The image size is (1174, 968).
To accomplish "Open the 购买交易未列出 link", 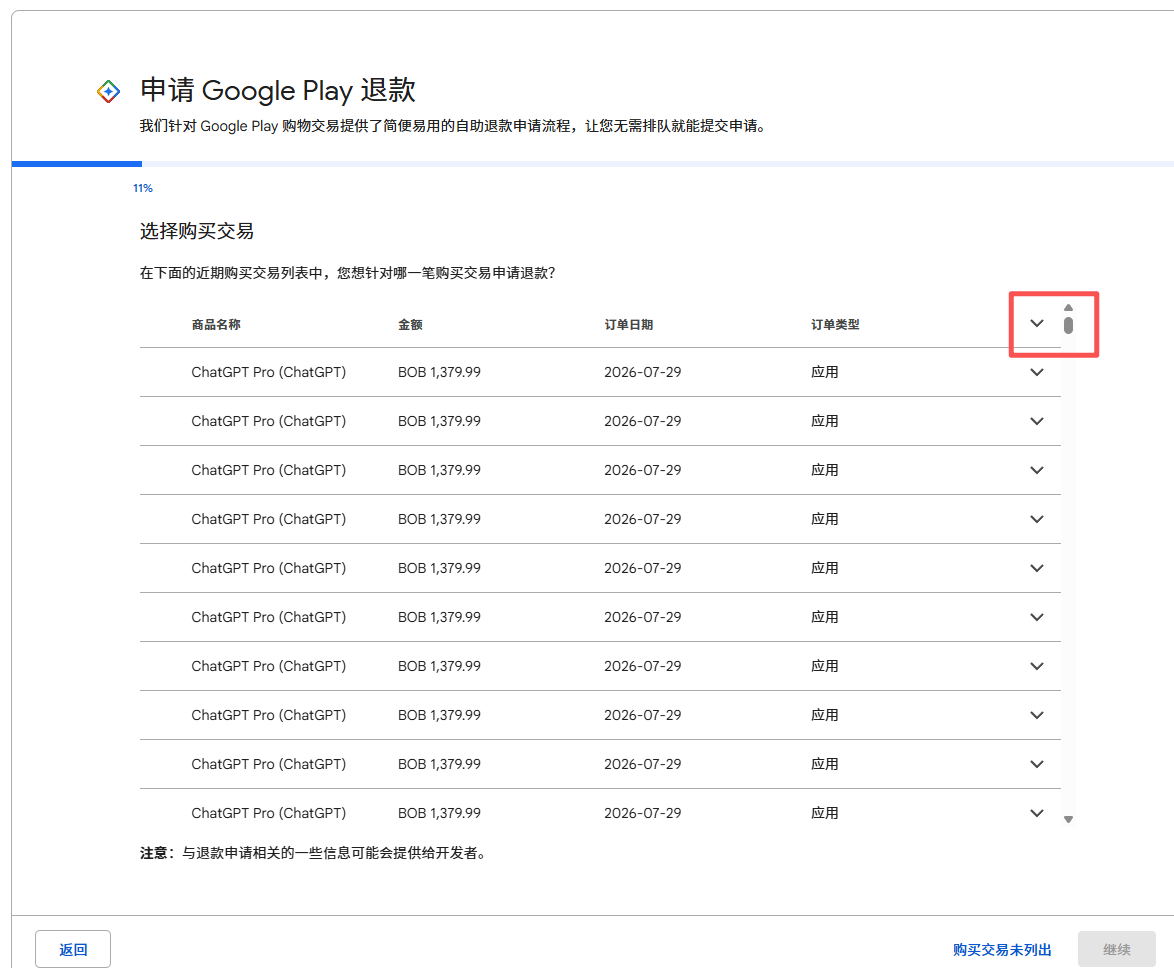I will [1002, 949].
